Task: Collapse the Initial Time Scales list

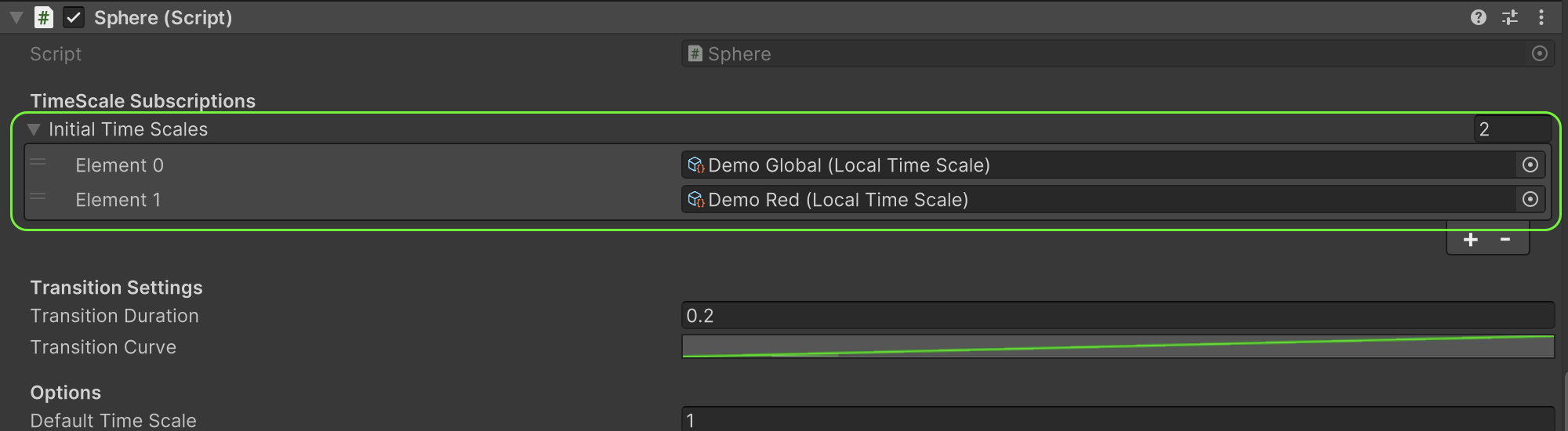Action: coord(34,129)
